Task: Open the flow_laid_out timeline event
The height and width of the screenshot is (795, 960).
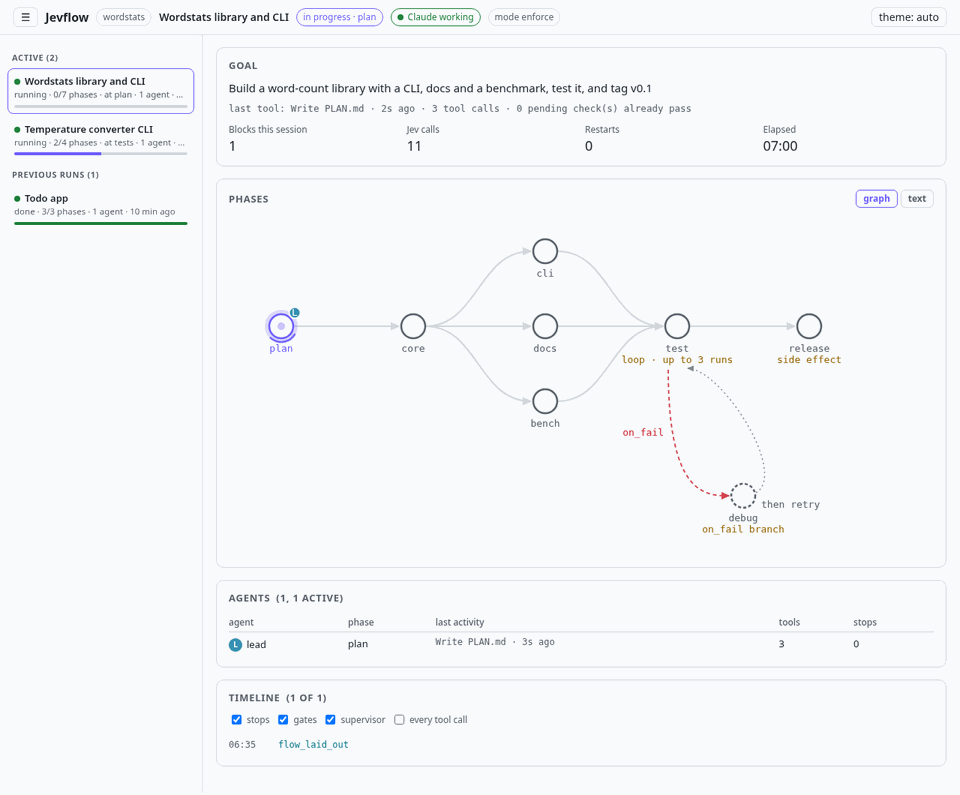Action: 313,744
